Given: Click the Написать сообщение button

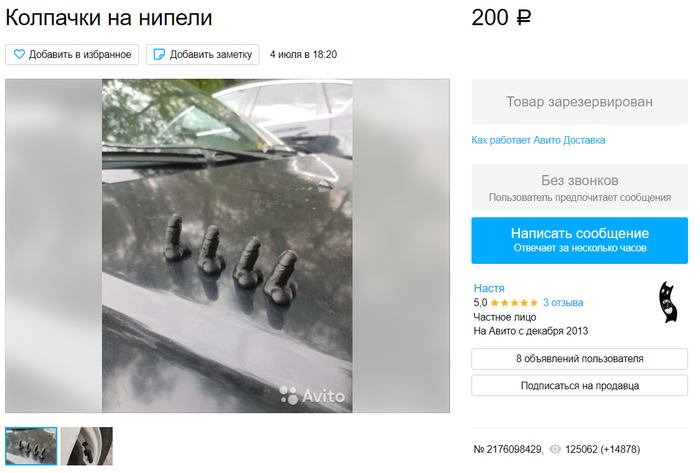Looking at the screenshot, I should (x=579, y=241).
